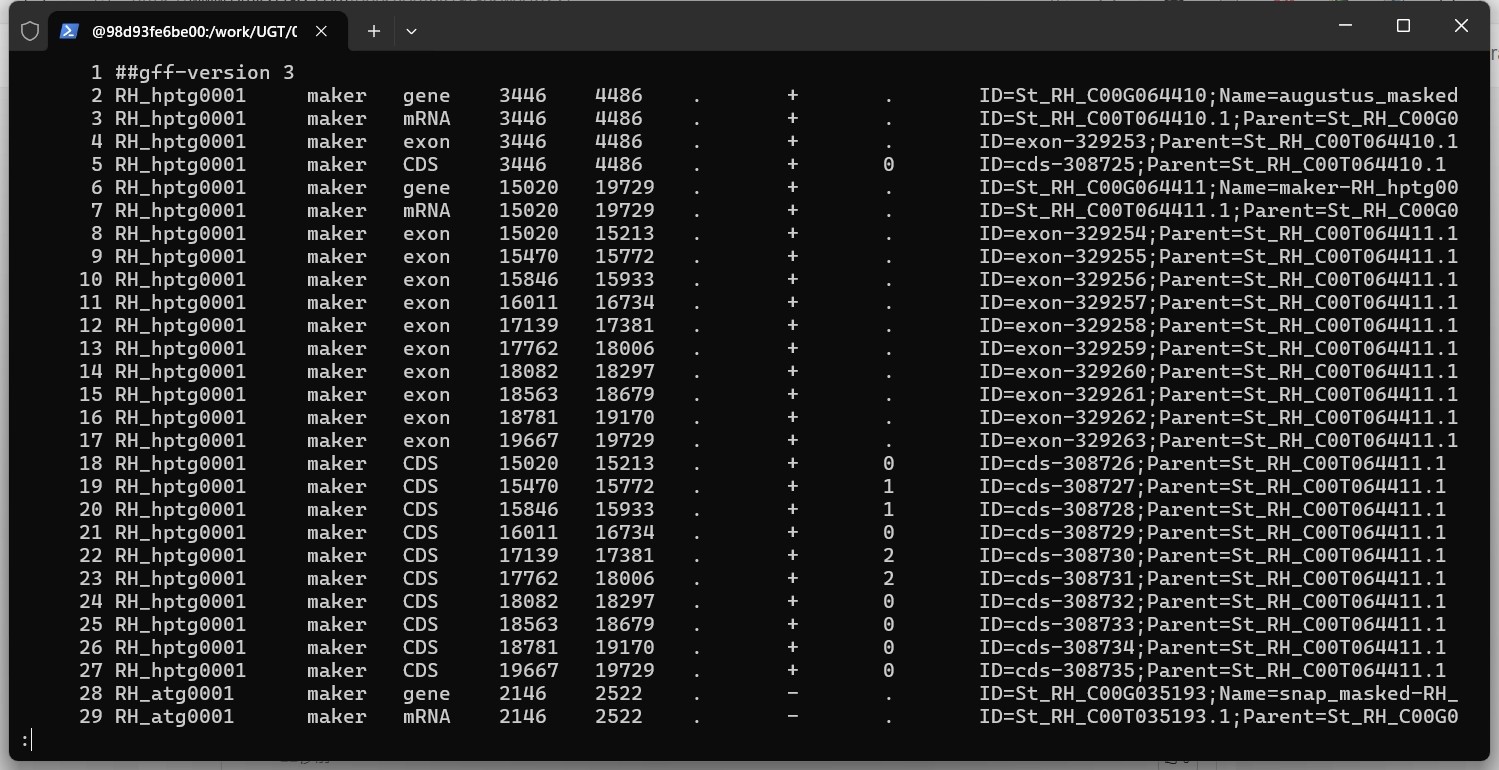Click ID=exon-329260 text
This screenshot has height=770, width=1499.
pos(1063,371)
